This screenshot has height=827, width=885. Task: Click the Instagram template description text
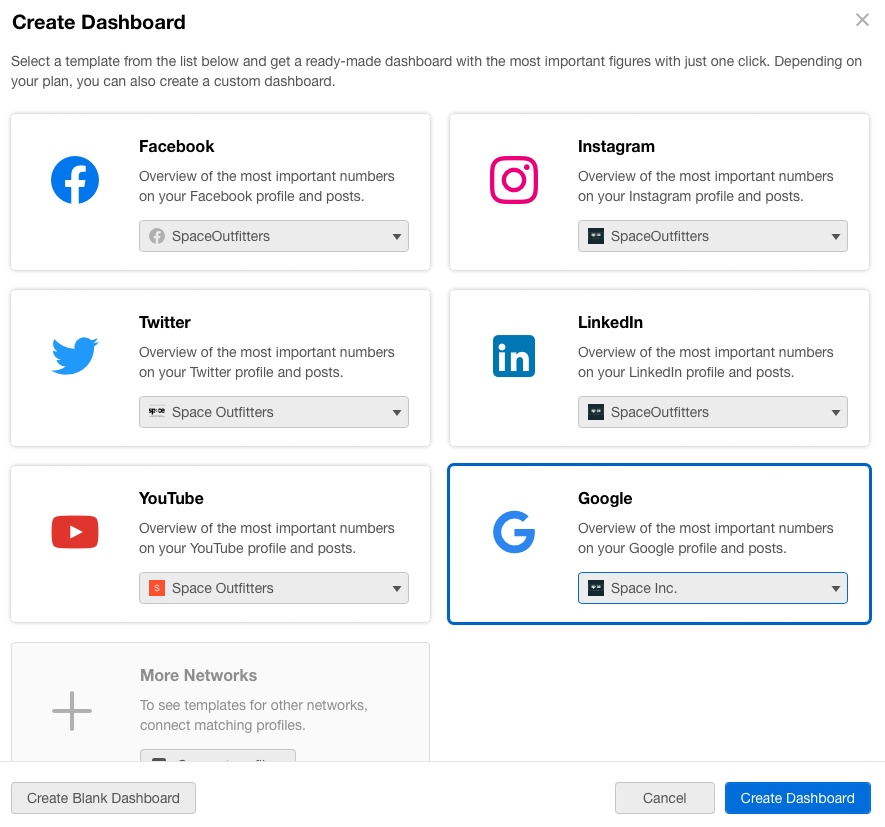pos(706,186)
